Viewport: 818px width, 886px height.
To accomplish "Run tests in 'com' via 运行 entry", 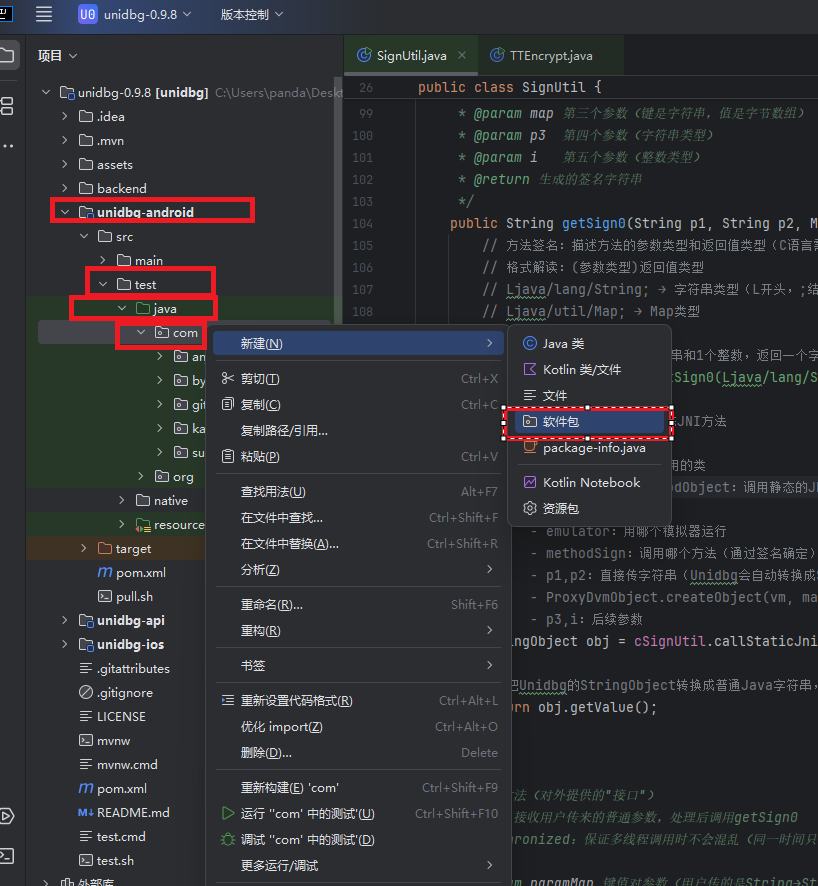I will [x=358, y=814].
